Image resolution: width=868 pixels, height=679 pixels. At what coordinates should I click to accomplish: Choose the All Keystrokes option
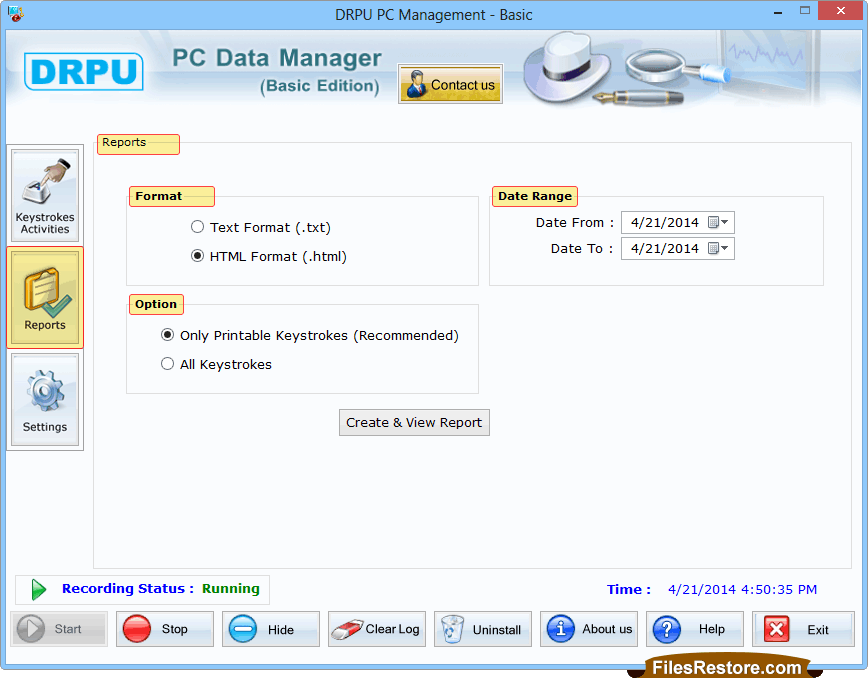pos(167,364)
